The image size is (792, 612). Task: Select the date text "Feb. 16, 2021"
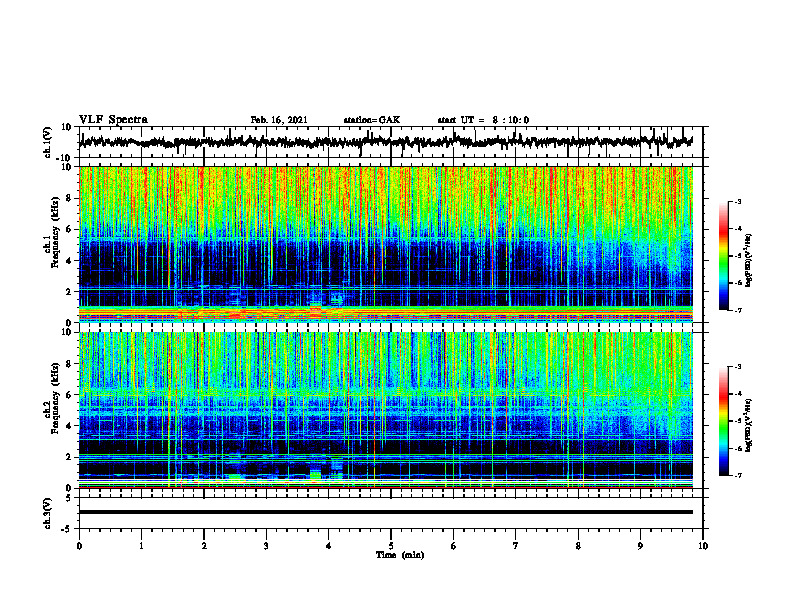point(279,120)
